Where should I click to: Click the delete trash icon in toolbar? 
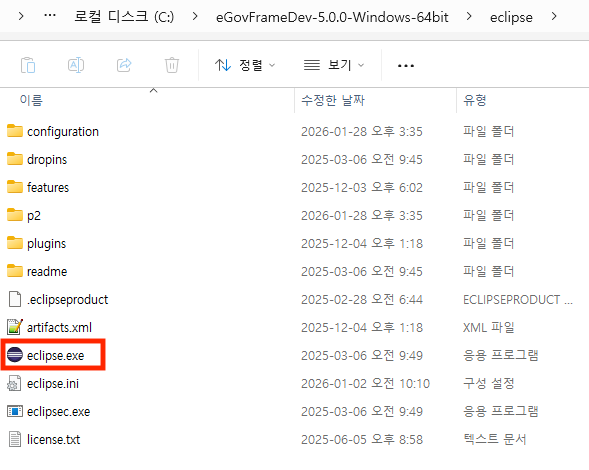pos(172,65)
